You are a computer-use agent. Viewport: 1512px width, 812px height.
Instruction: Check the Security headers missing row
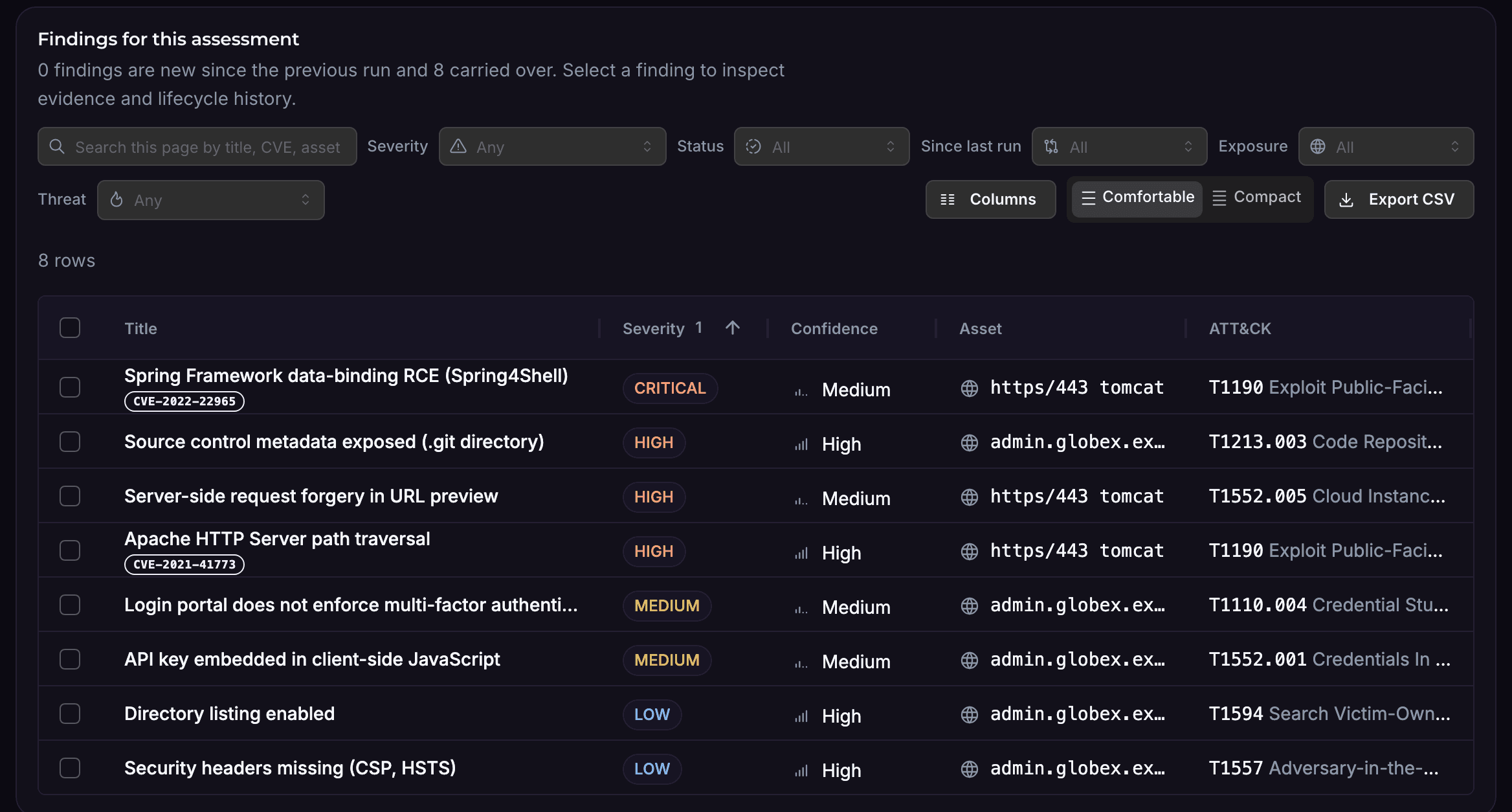[70, 768]
